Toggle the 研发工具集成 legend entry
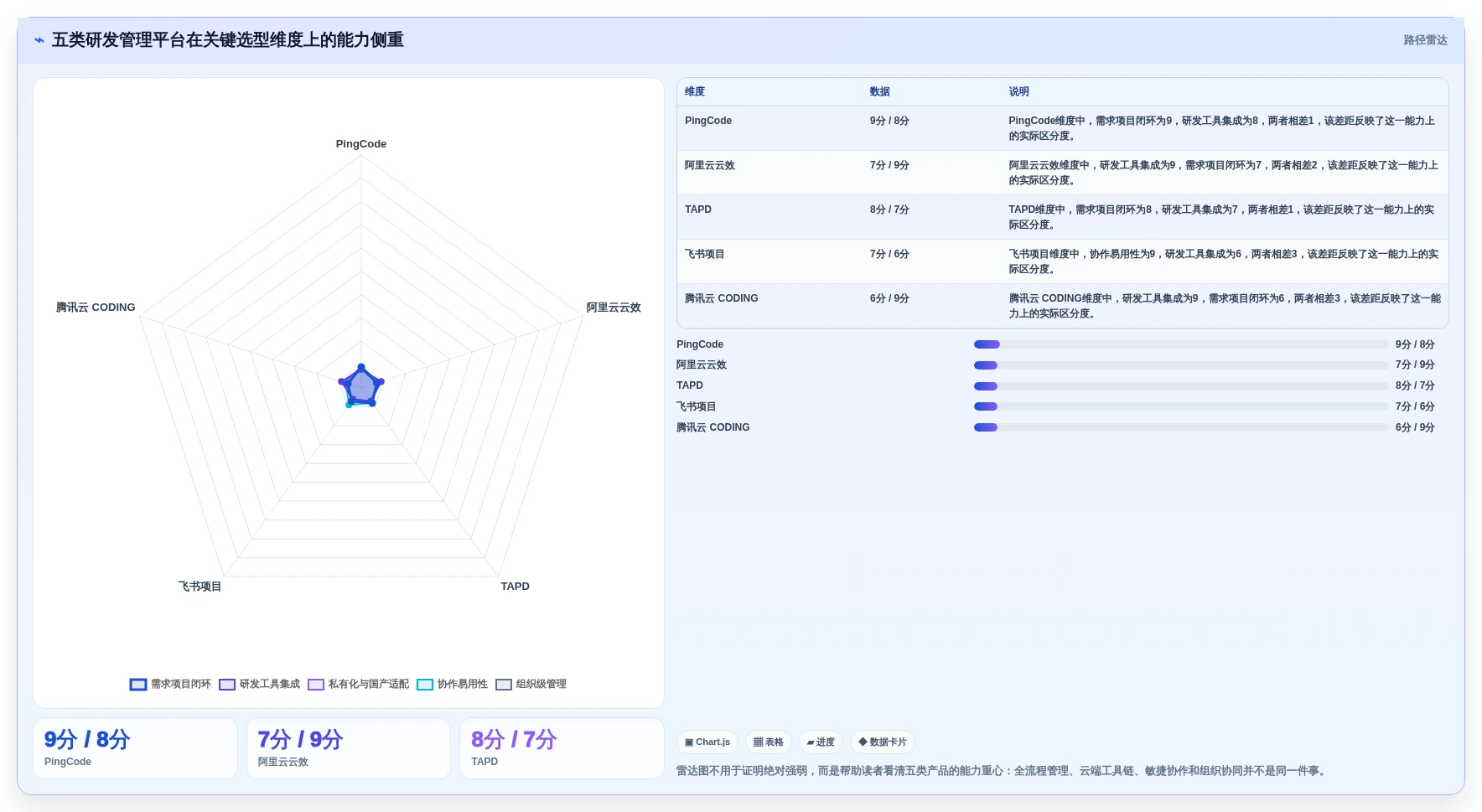This screenshot has width=1482, height=812. click(259, 684)
